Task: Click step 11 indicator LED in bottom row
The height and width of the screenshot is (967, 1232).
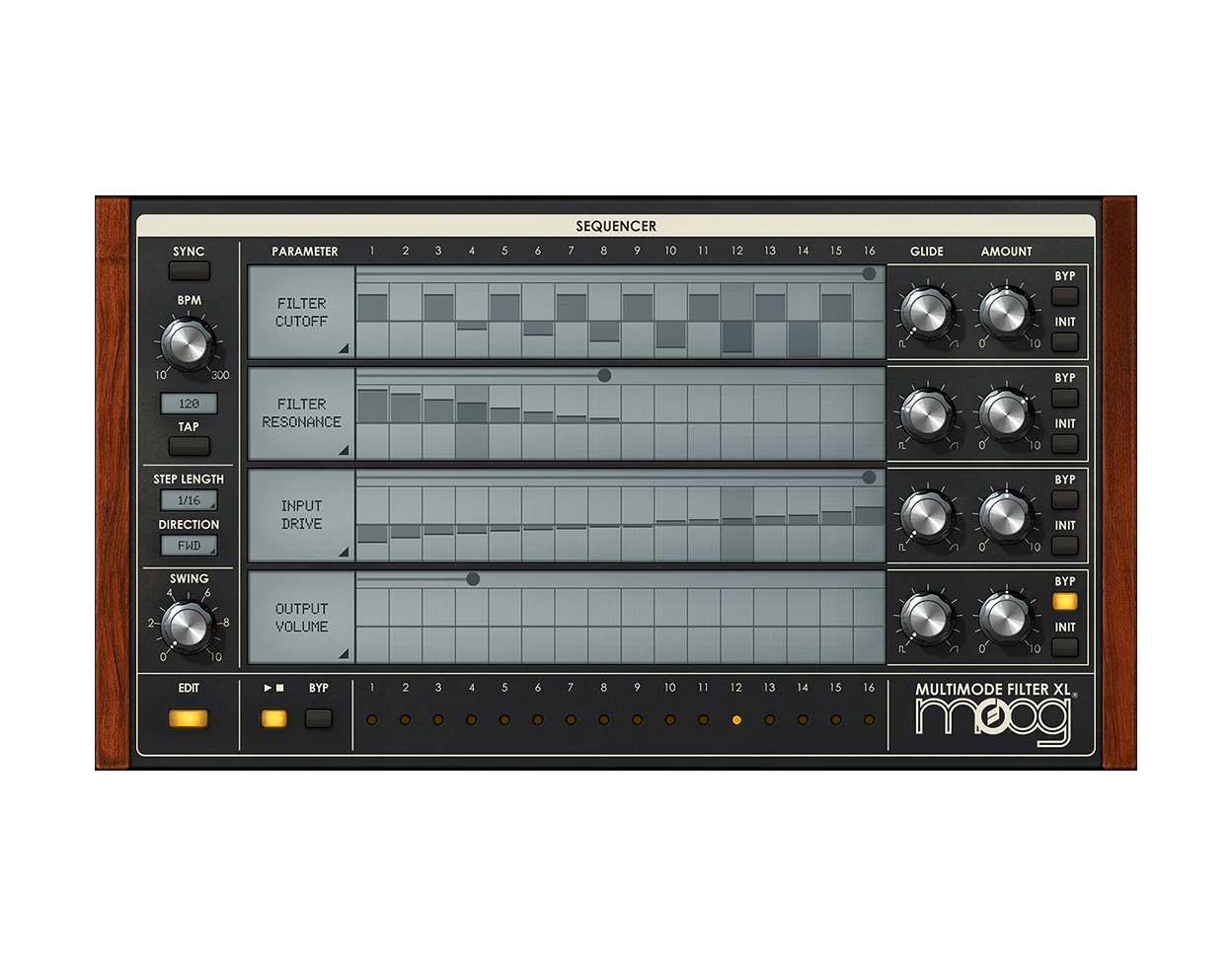Action: pyautogui.click(x=703, y=719)
